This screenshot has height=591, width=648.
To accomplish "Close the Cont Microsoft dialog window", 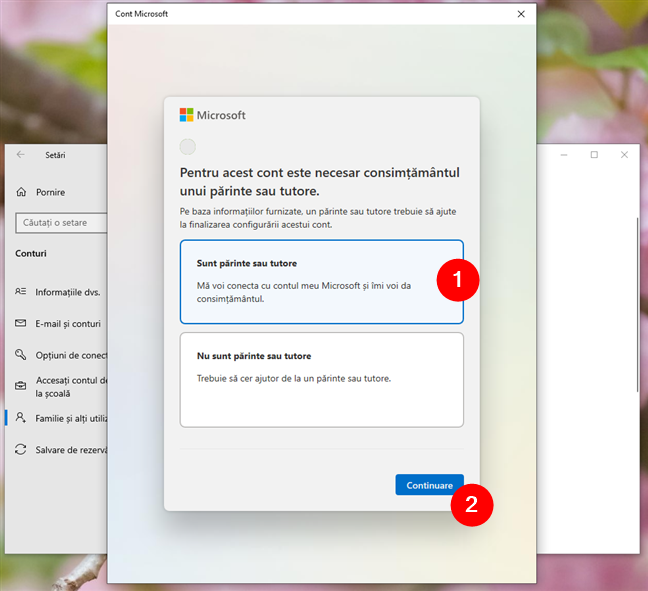I will pos(520,14).
